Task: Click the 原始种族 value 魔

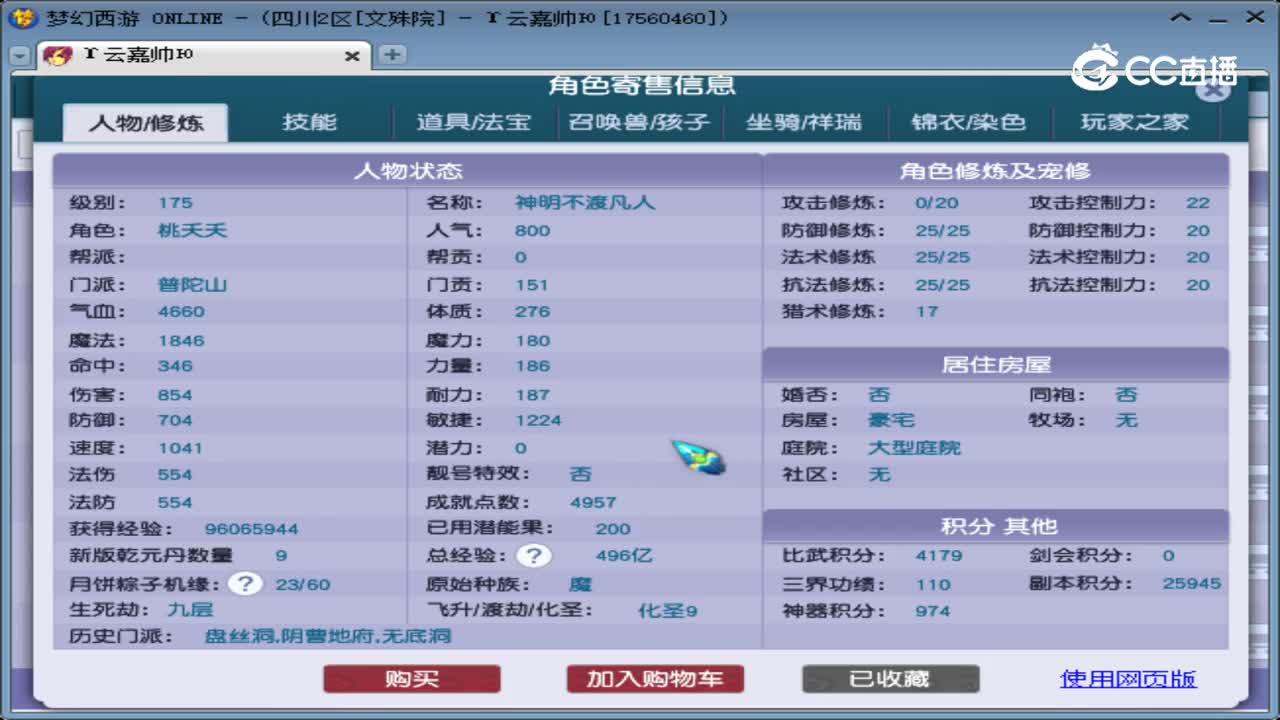Action: coord(580,584)
